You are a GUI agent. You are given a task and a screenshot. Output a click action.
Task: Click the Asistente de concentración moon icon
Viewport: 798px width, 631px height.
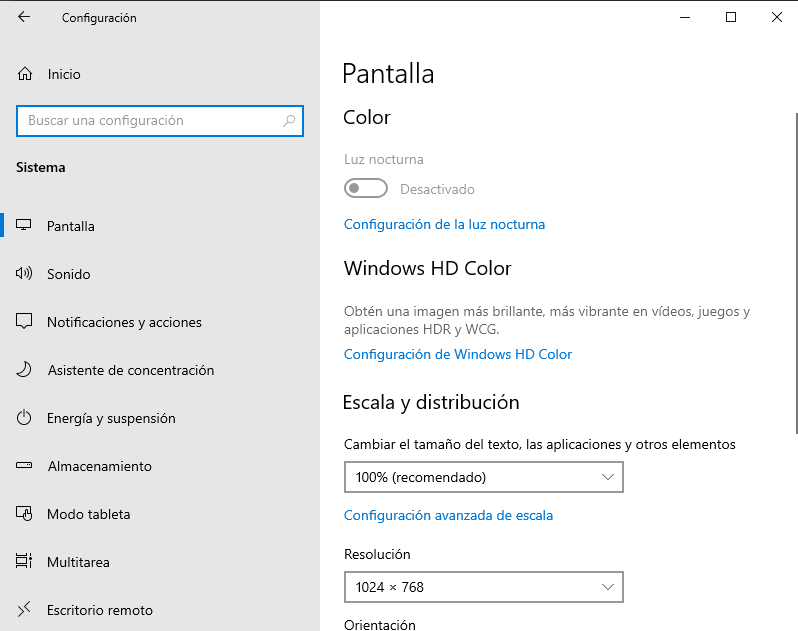click(24, 369)
